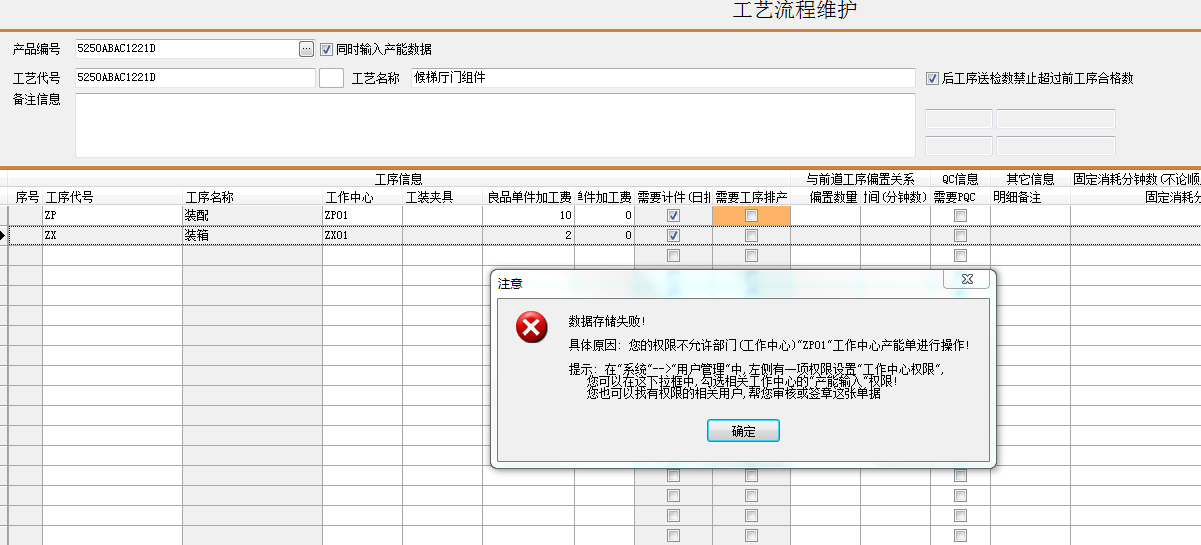Viewport: 1201px width, 545px height.
Task: Click the 产品编号 input field
Action: [186, 49]
